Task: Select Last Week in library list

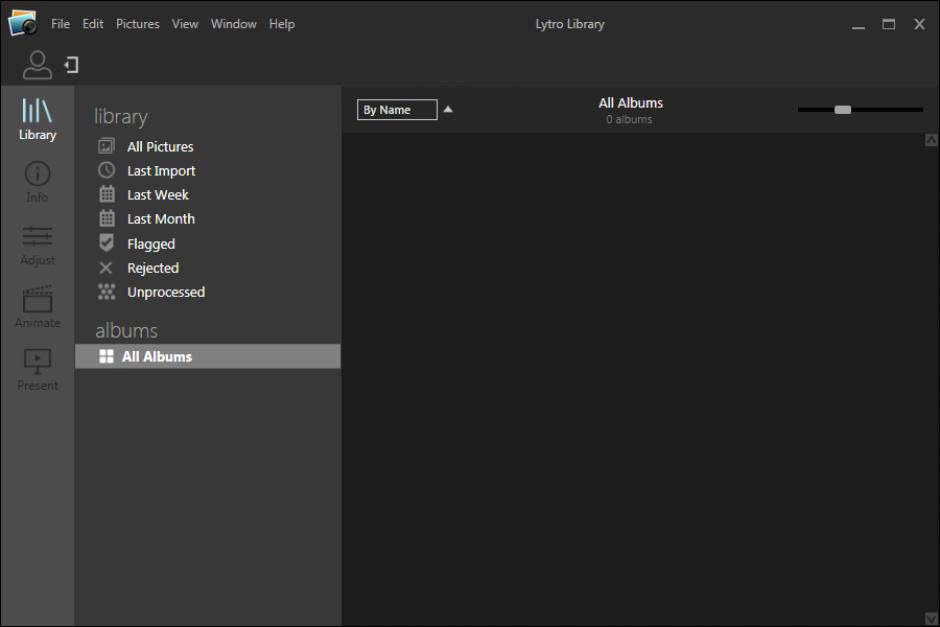Action: tap(158, 195)
